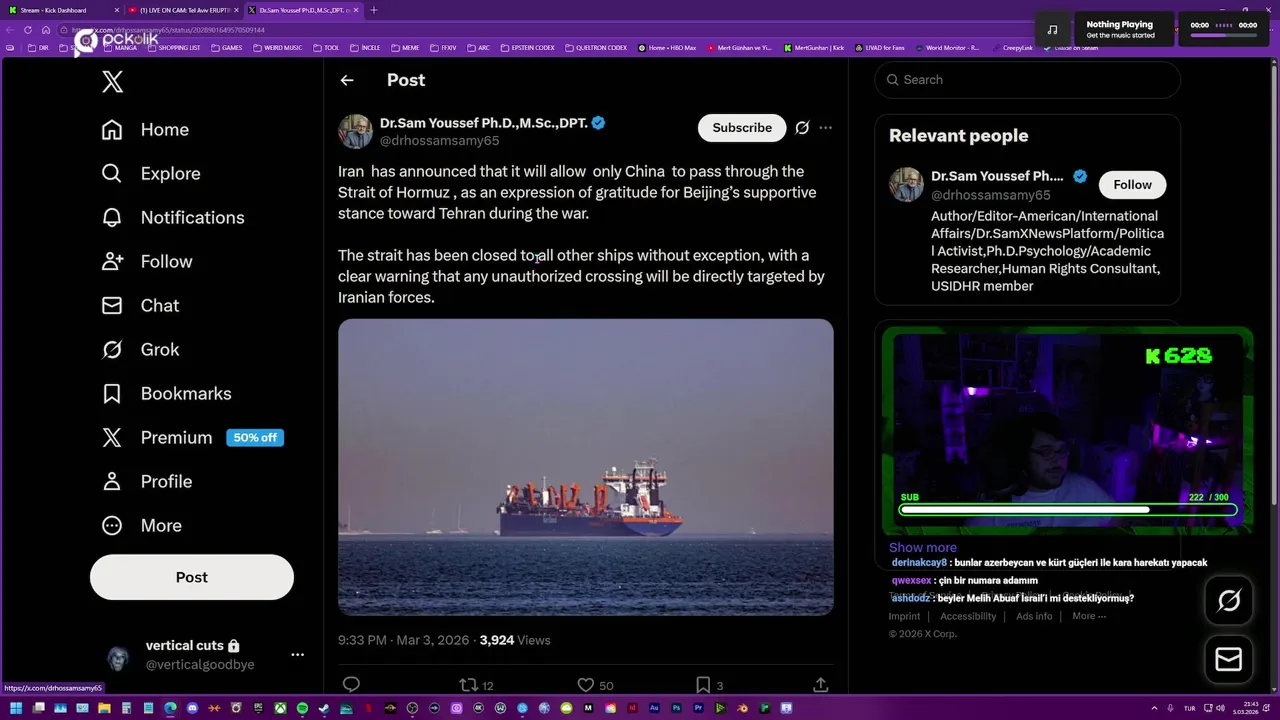This screenshot has height=720, width=1280.
Task: Open Epic Games Launcher from the taskbar
Action: coord(258,709)
